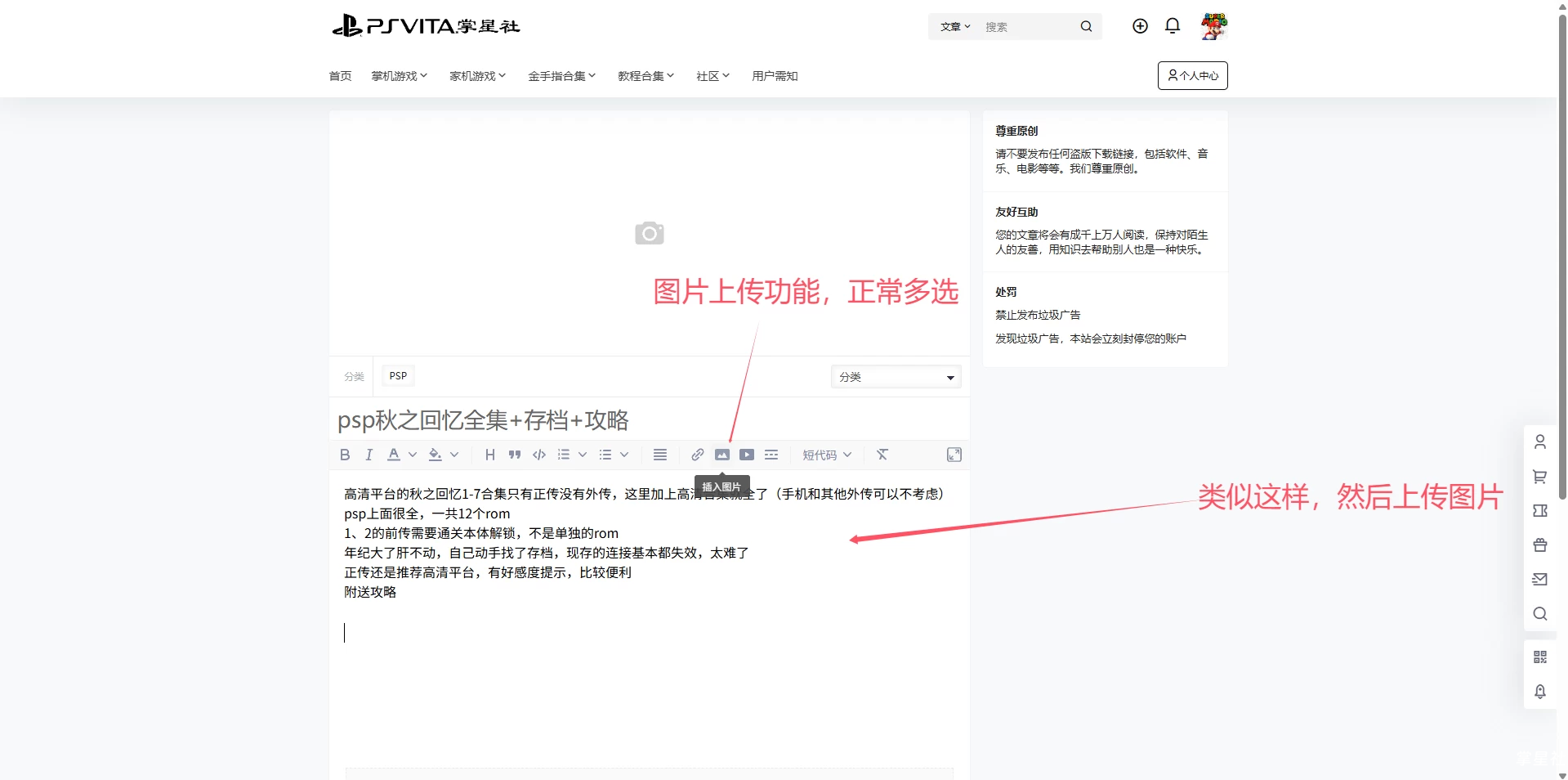
Task: Open the mail message icon in side panel
Action: tap(1540, 580)
